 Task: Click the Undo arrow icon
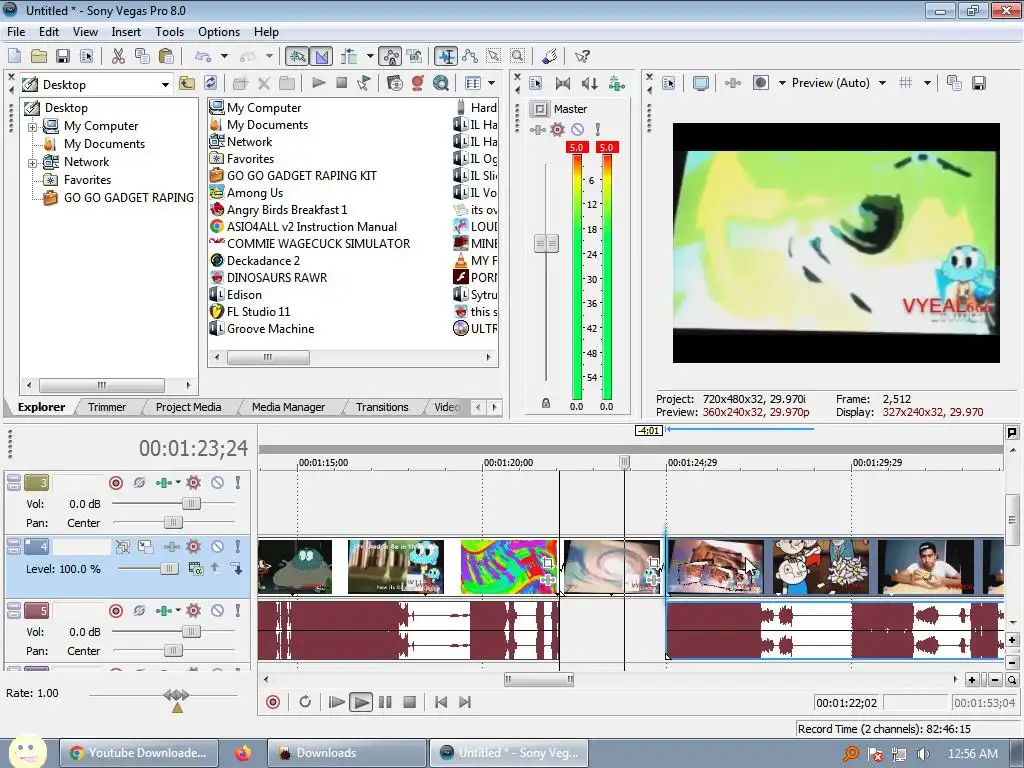coord(203,56)
